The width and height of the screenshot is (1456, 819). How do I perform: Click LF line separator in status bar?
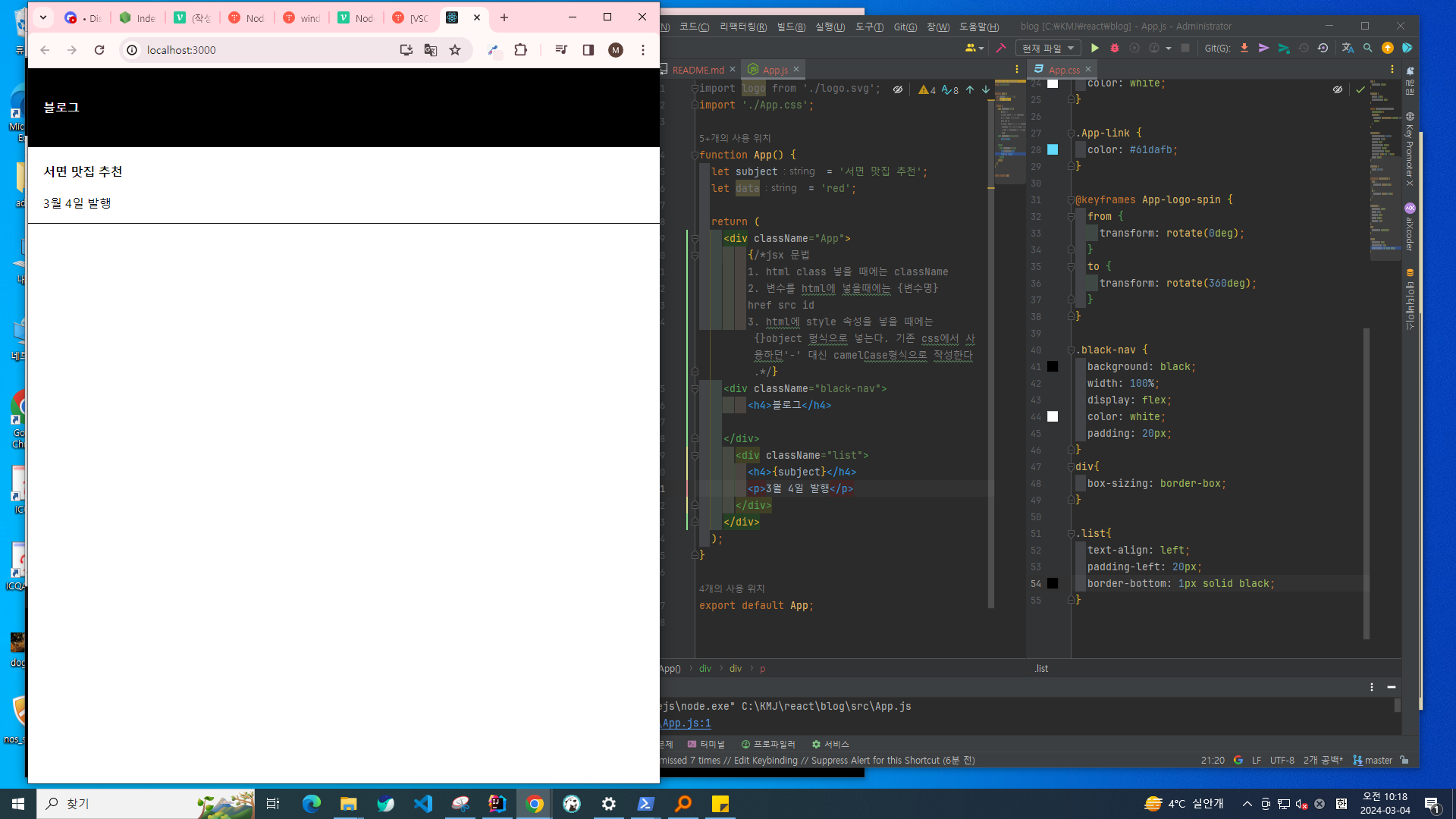click(1257, 761)
